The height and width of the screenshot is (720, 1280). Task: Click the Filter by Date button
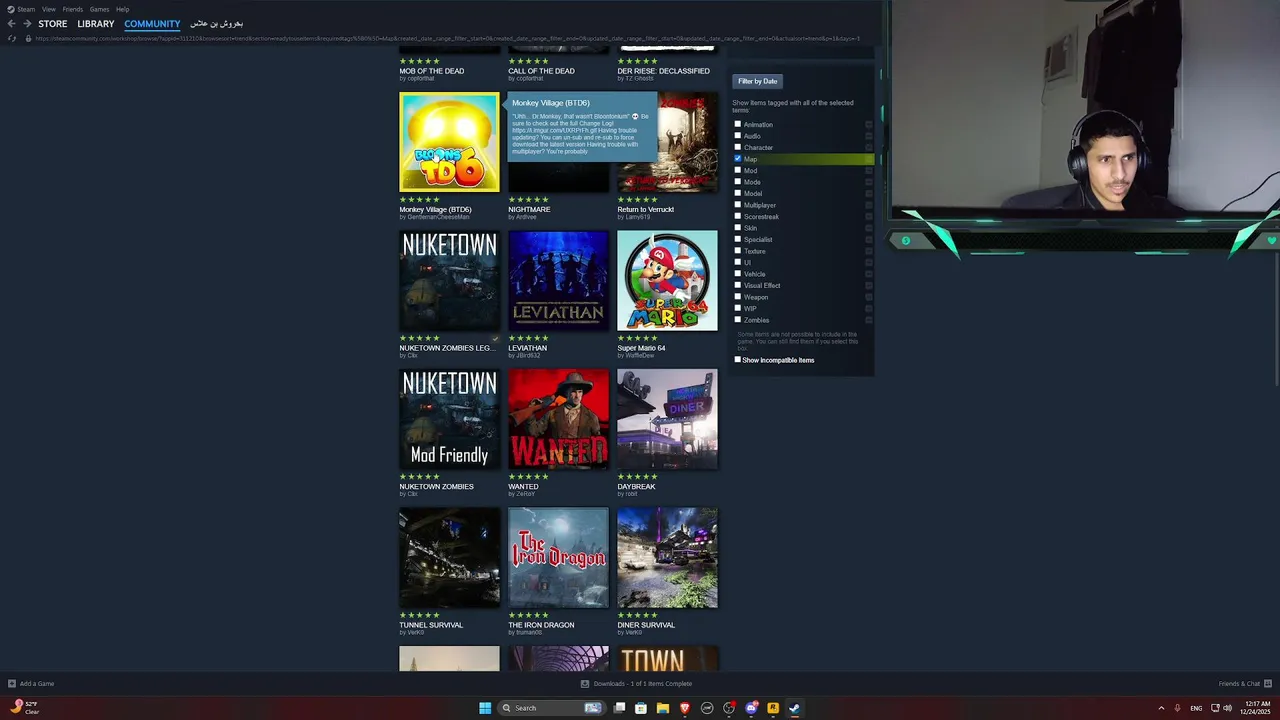coord(758,81)
